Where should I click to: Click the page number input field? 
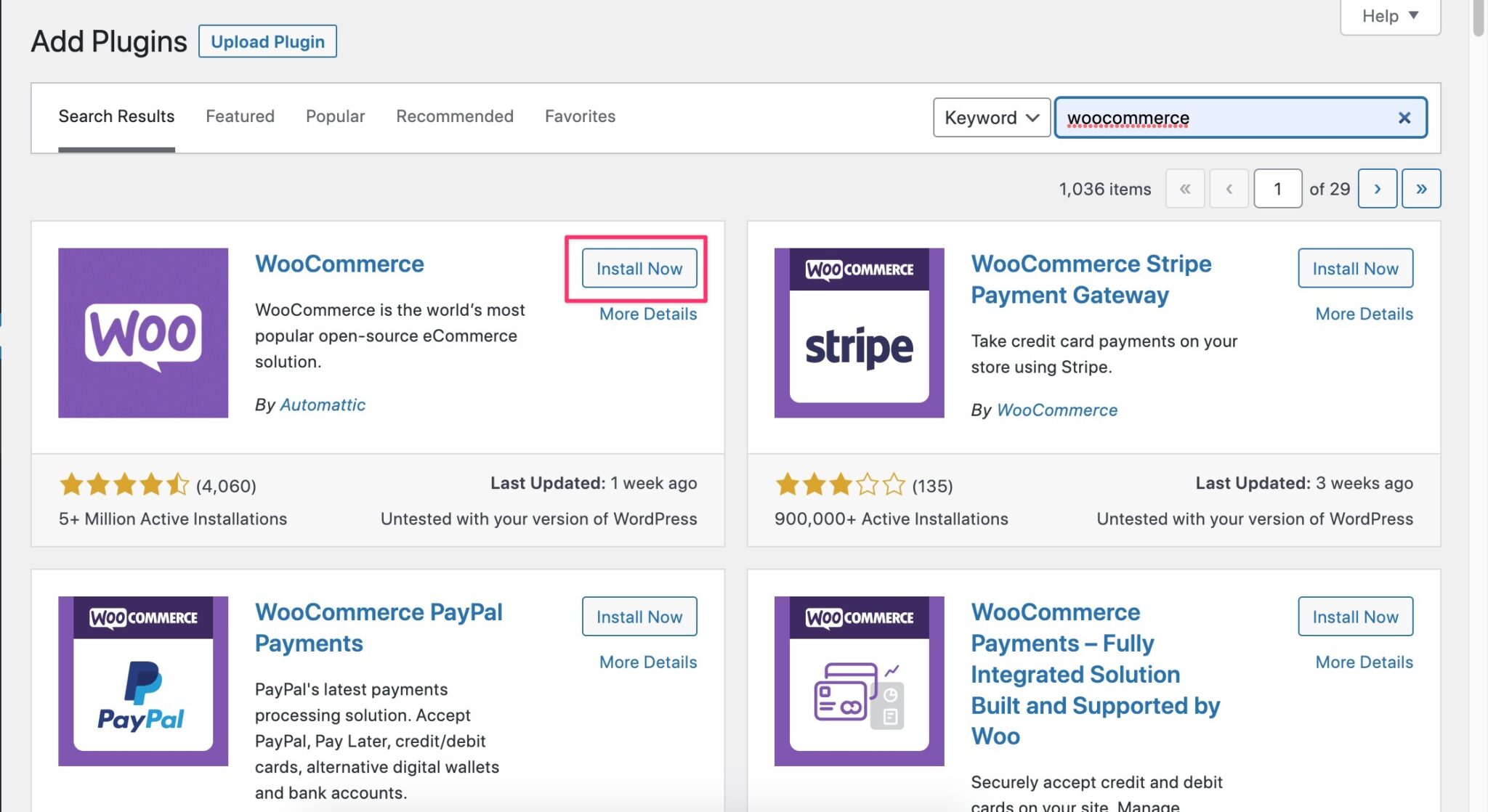click(x=1277, y=188)
